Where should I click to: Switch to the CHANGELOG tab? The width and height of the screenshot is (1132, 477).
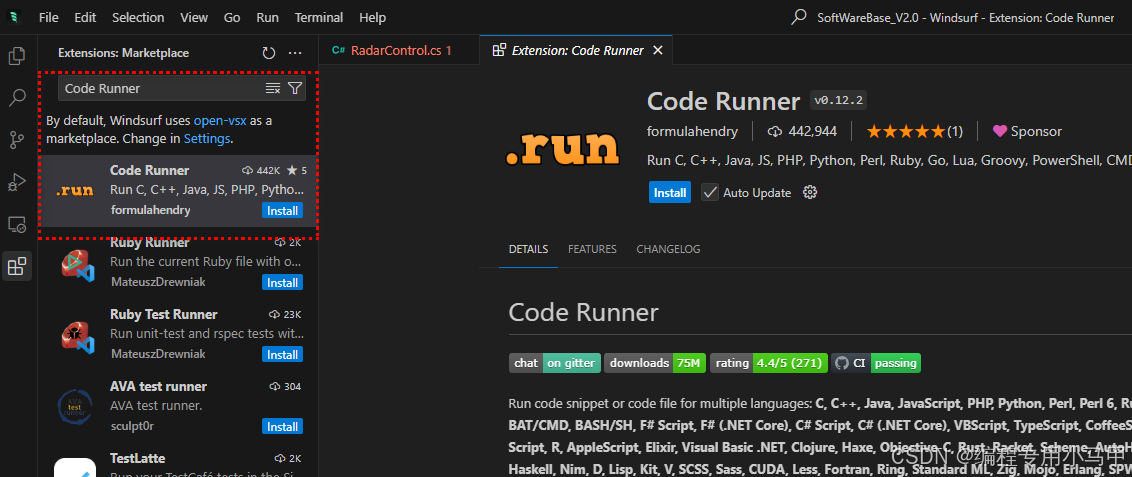[669, 249]
